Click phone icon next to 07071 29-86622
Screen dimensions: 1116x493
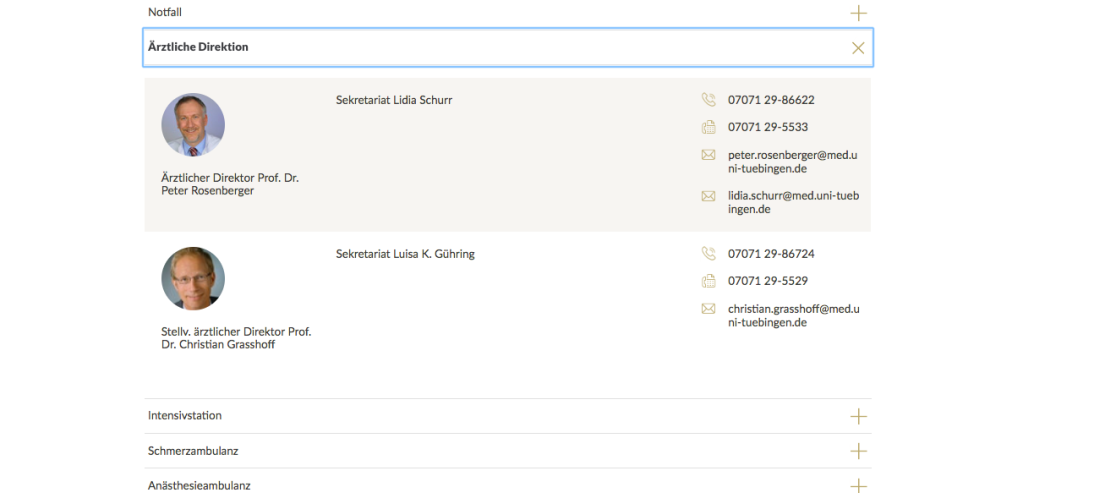(x=708, y=100)
